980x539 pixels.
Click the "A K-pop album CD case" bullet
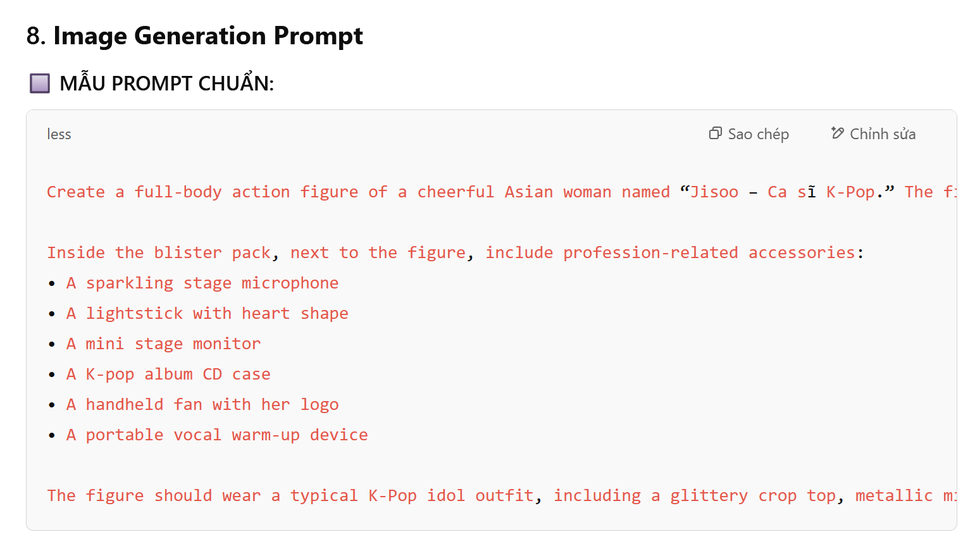tap(168, 374)
